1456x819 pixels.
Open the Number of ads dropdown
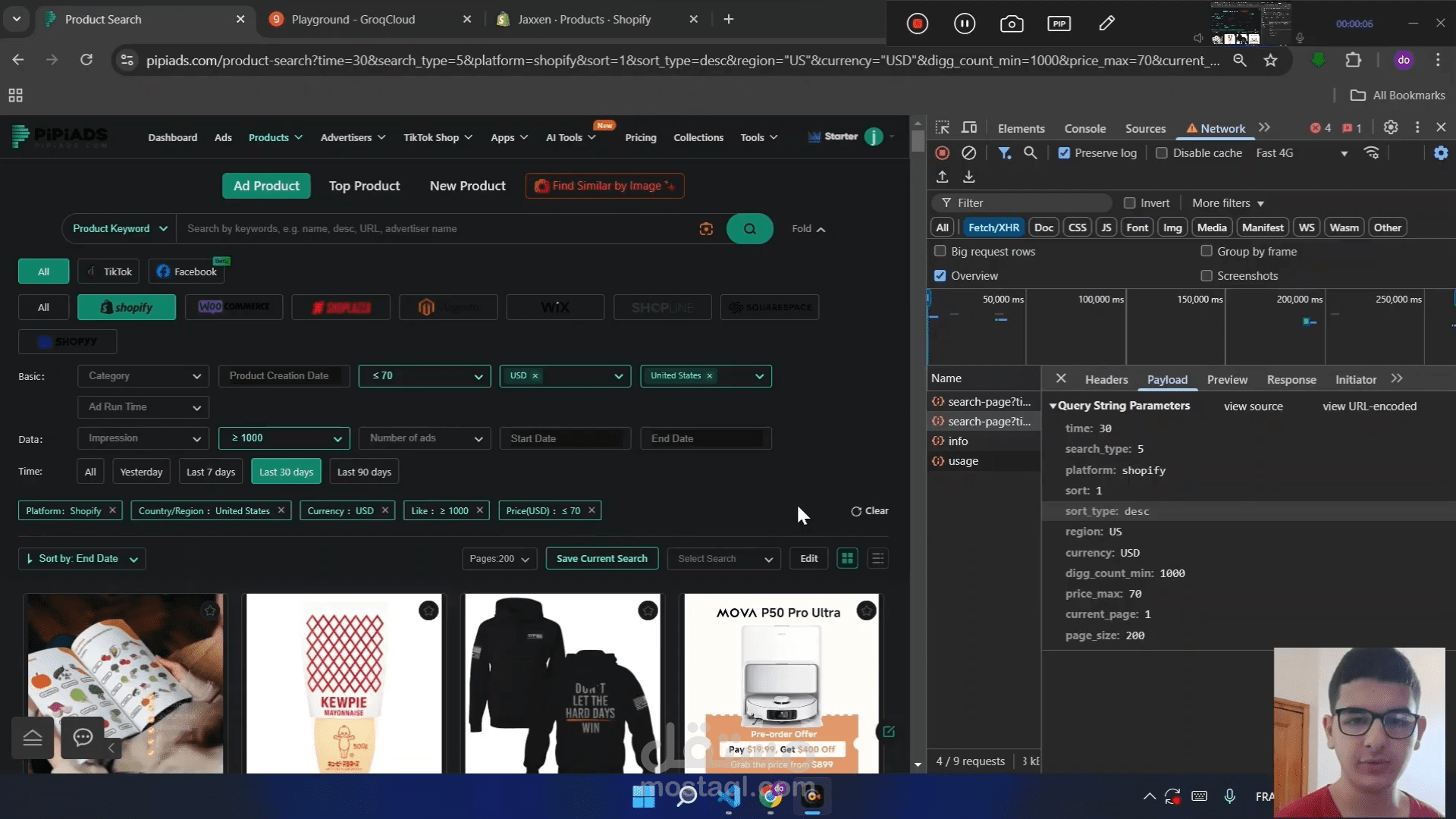[x=425, y=438]
